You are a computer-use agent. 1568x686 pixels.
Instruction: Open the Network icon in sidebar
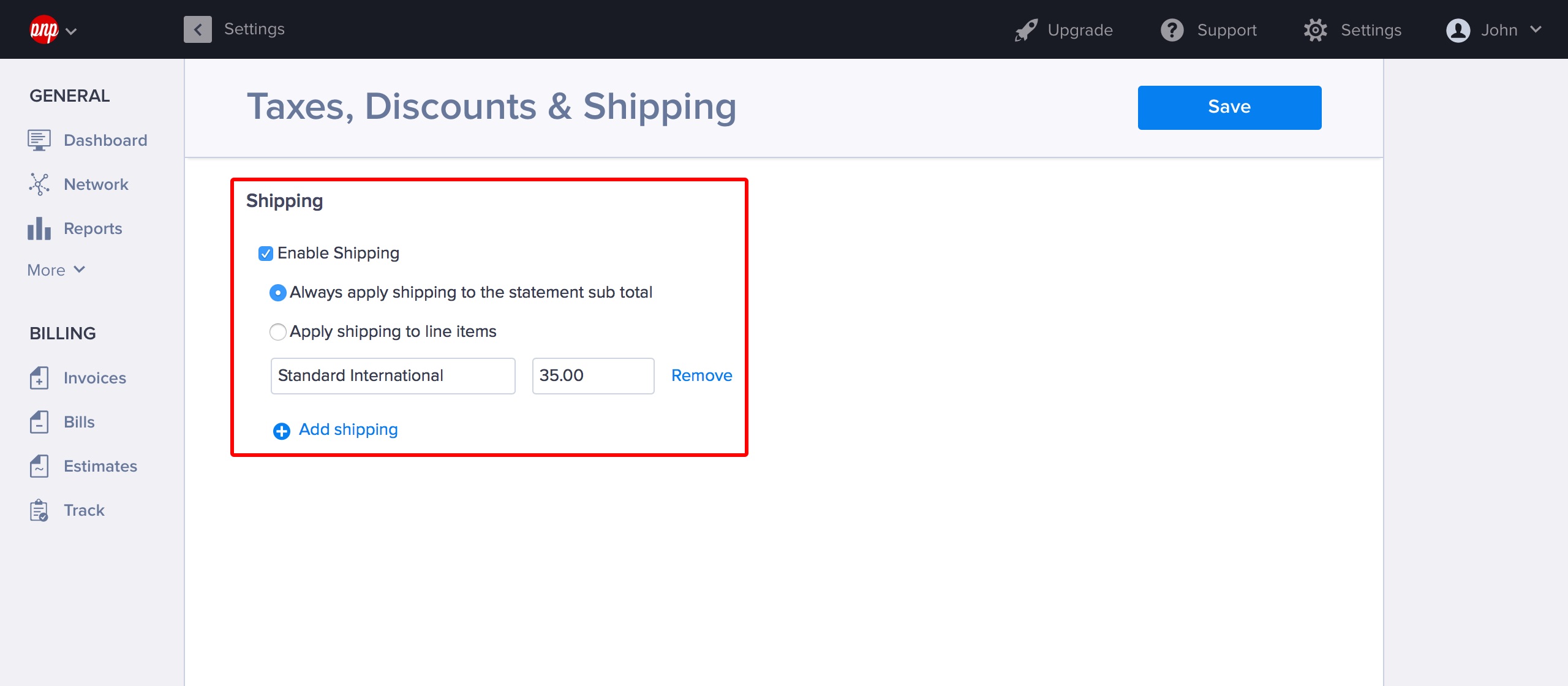(x=39, y=184)
